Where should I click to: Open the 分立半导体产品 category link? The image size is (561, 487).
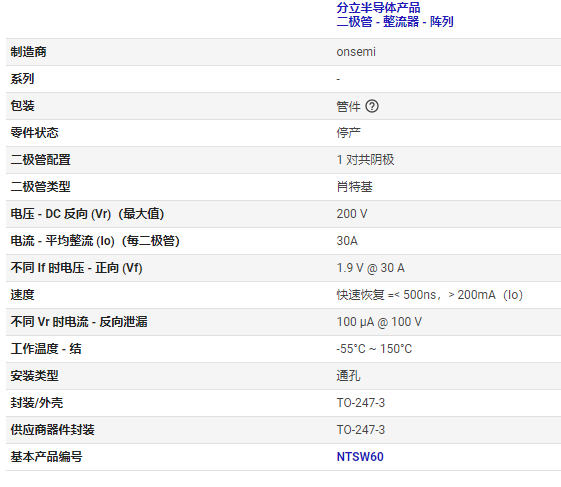pos(378,8)
